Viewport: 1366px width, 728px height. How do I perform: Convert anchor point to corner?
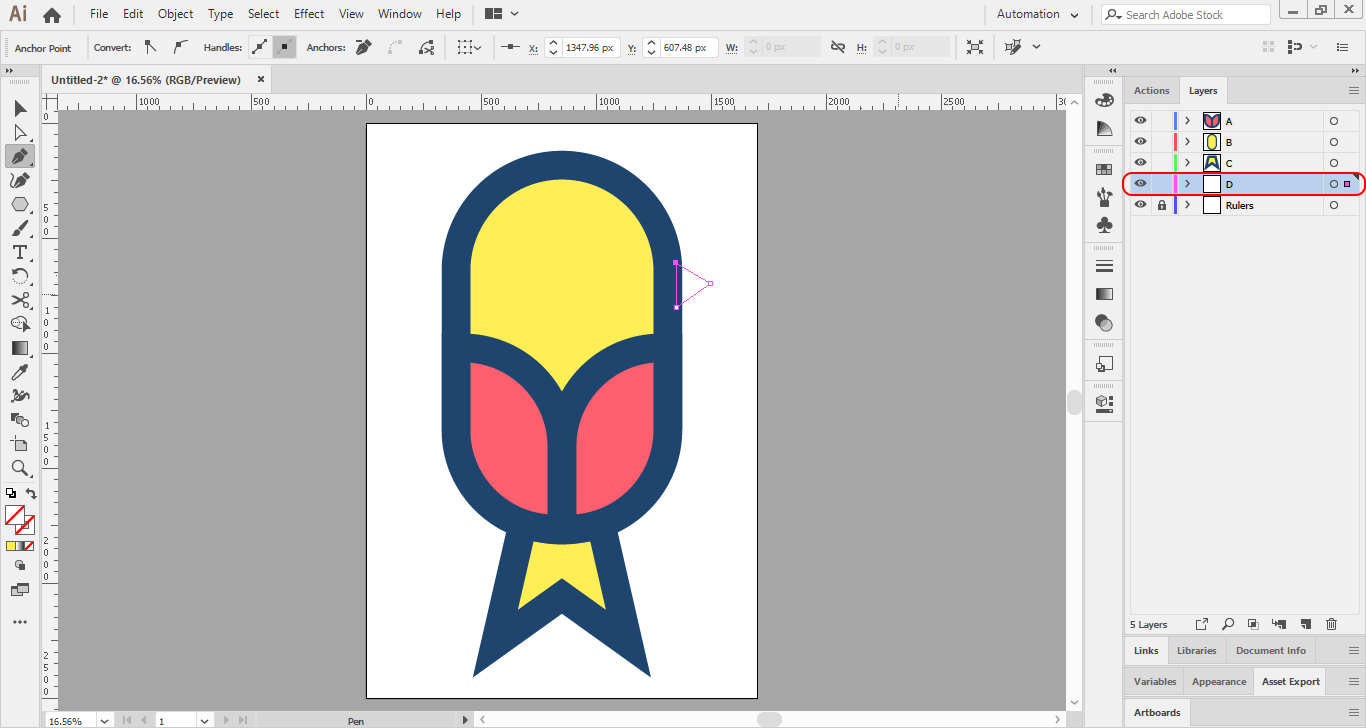(150, 47)
